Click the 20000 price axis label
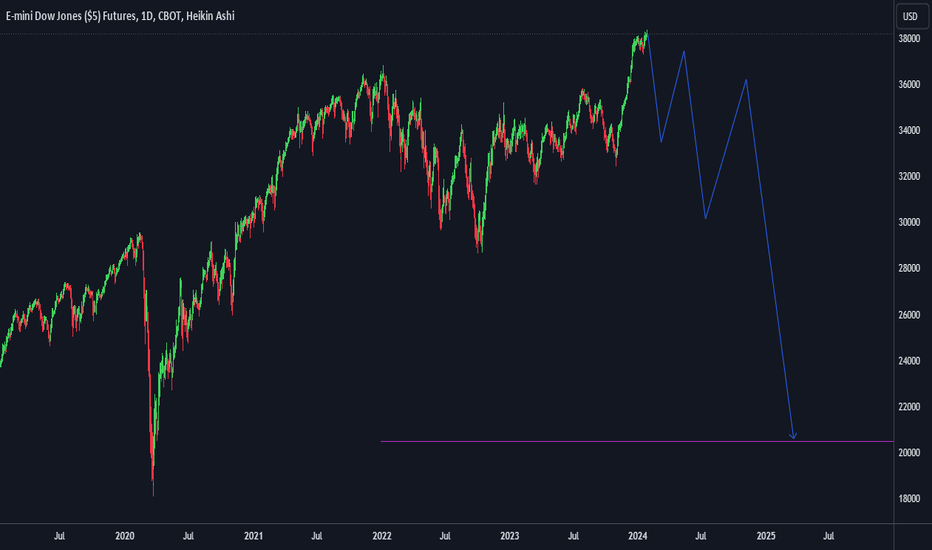Viewport: 932px width, 550px height. pos(909,452)
